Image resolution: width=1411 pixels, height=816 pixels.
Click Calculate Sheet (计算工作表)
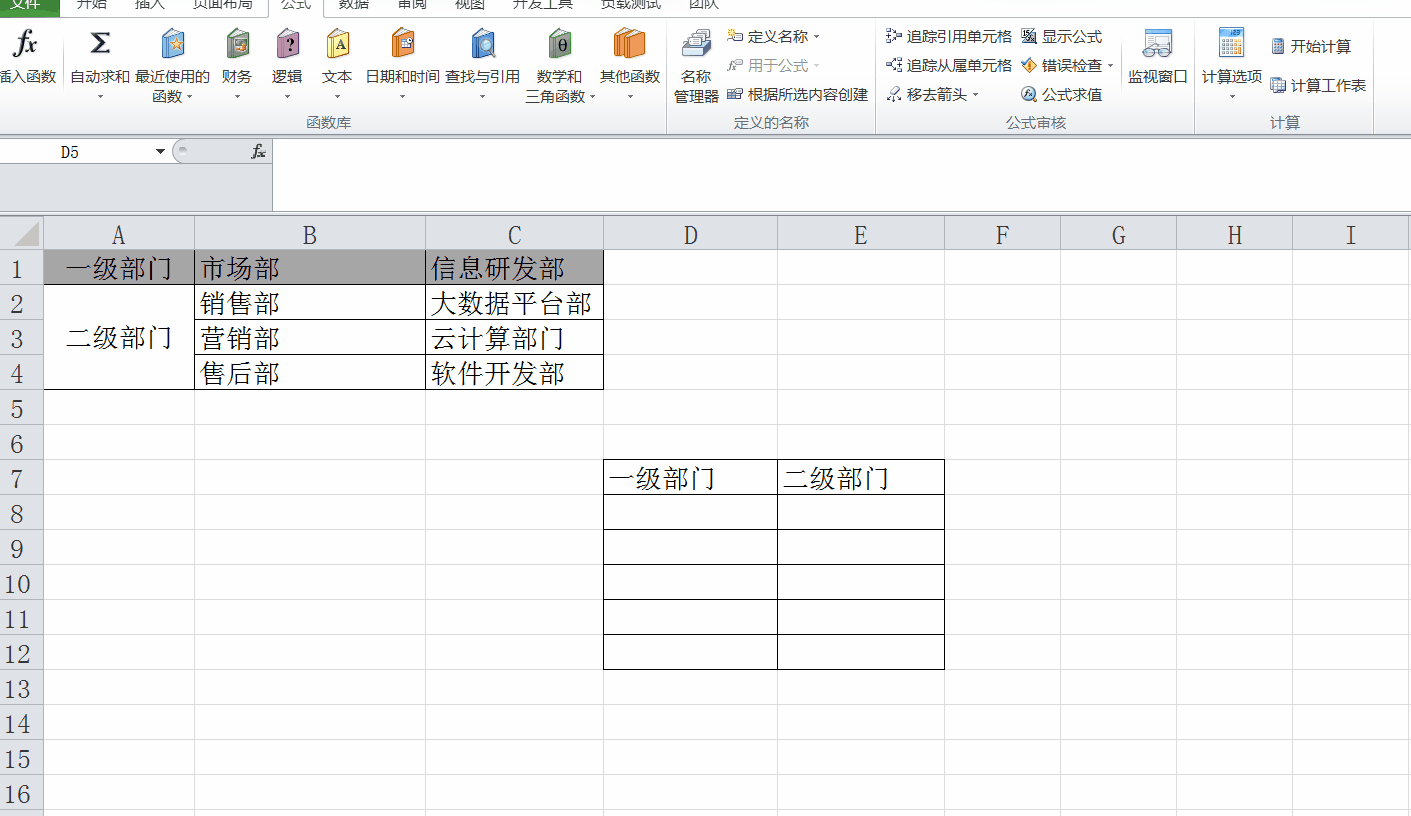(x=1318, y=86)
